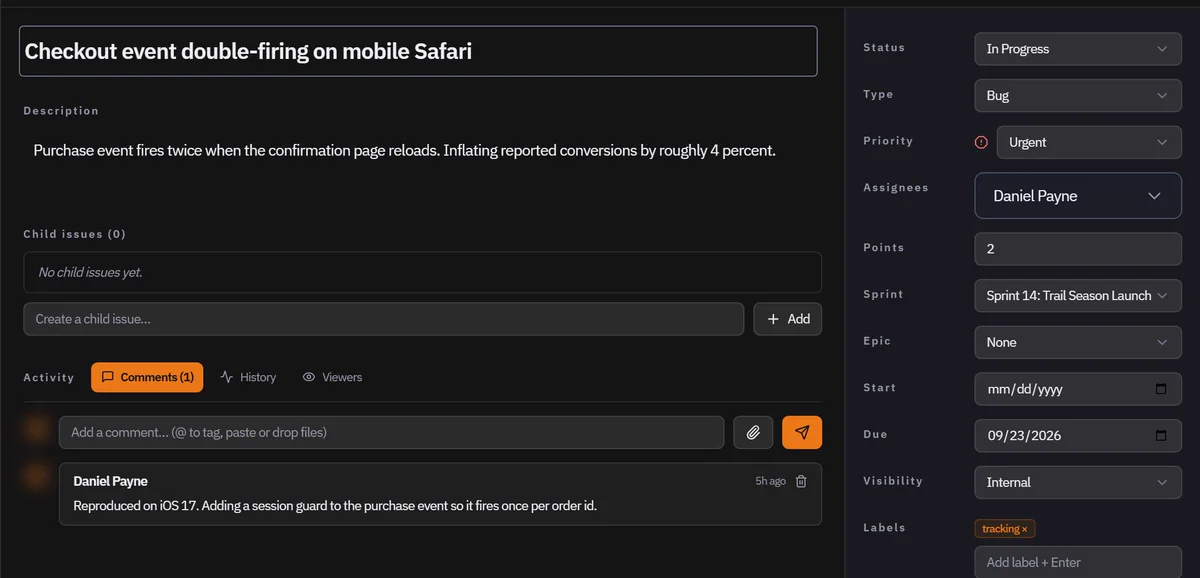Focus the Add label input field

pyautogui.click(x=1078, y=561)
